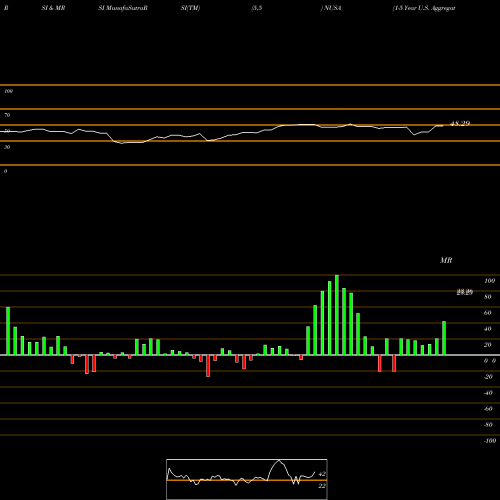Image resolution: width=500 pixels, height=500 pixels.
Task: Select the 'SI MunafaSutraR' header text
Action: pos(123,8)
